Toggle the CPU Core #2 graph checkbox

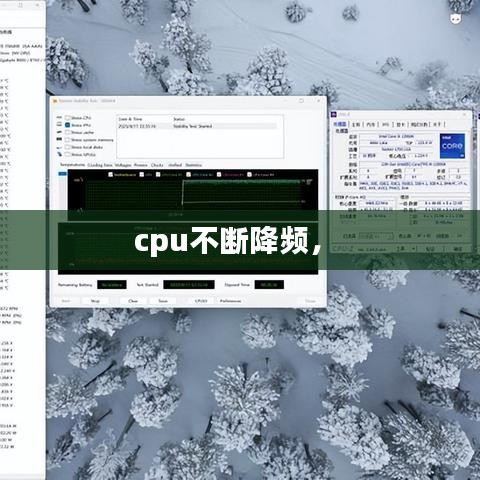(188, 174)
